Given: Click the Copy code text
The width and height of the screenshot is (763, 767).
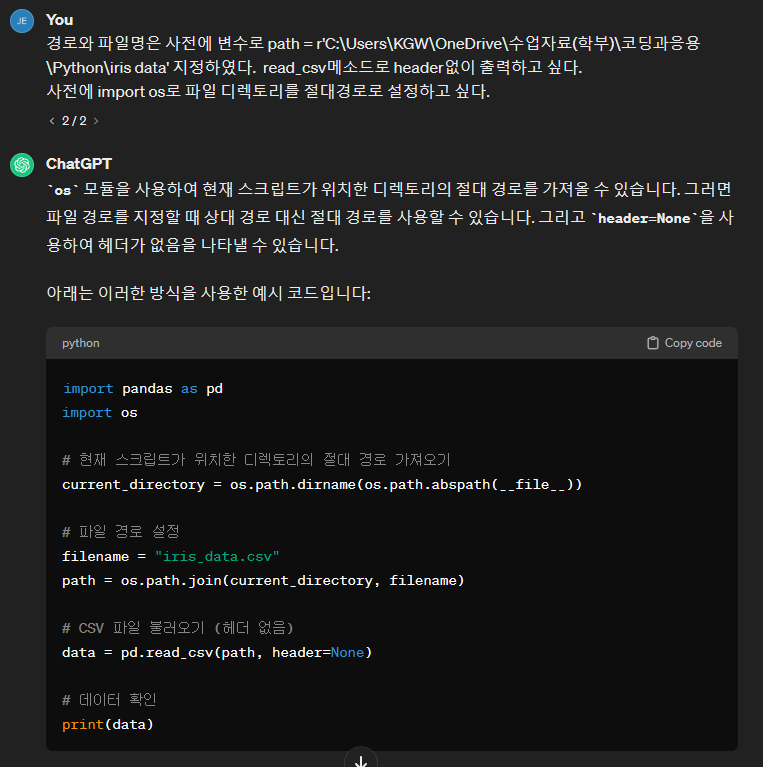Looking at the screenshot, I should click(693, 343).
